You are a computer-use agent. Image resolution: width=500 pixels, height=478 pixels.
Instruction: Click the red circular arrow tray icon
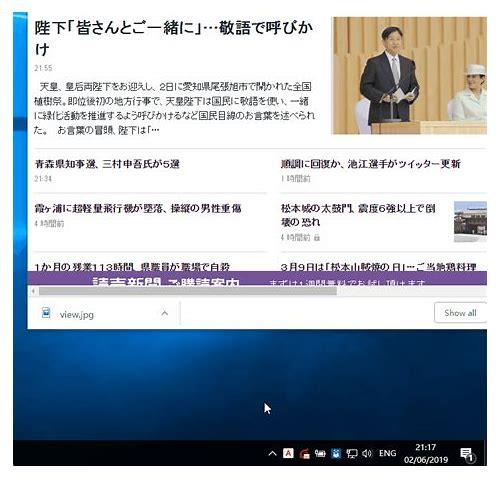[304, 454]
